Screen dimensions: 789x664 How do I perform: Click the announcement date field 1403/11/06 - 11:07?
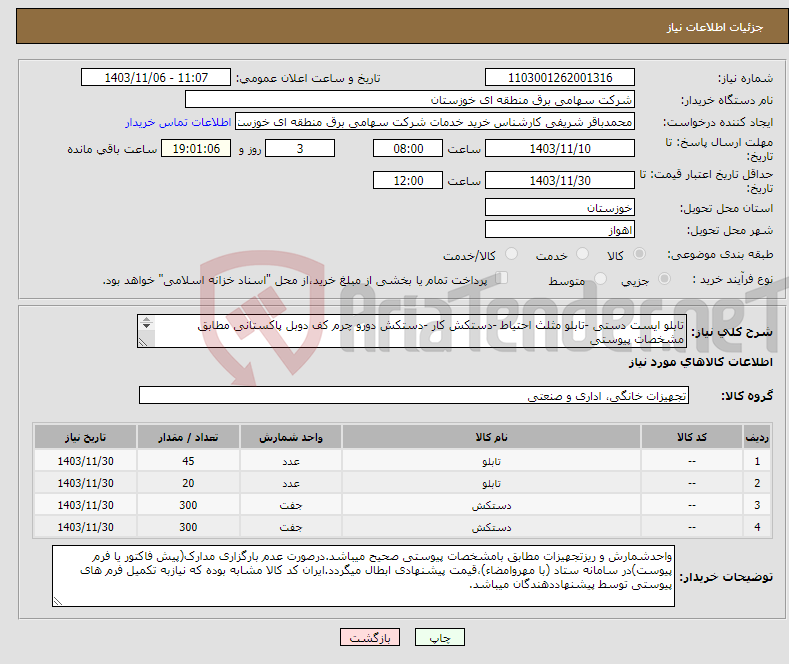tap(156, 77)
